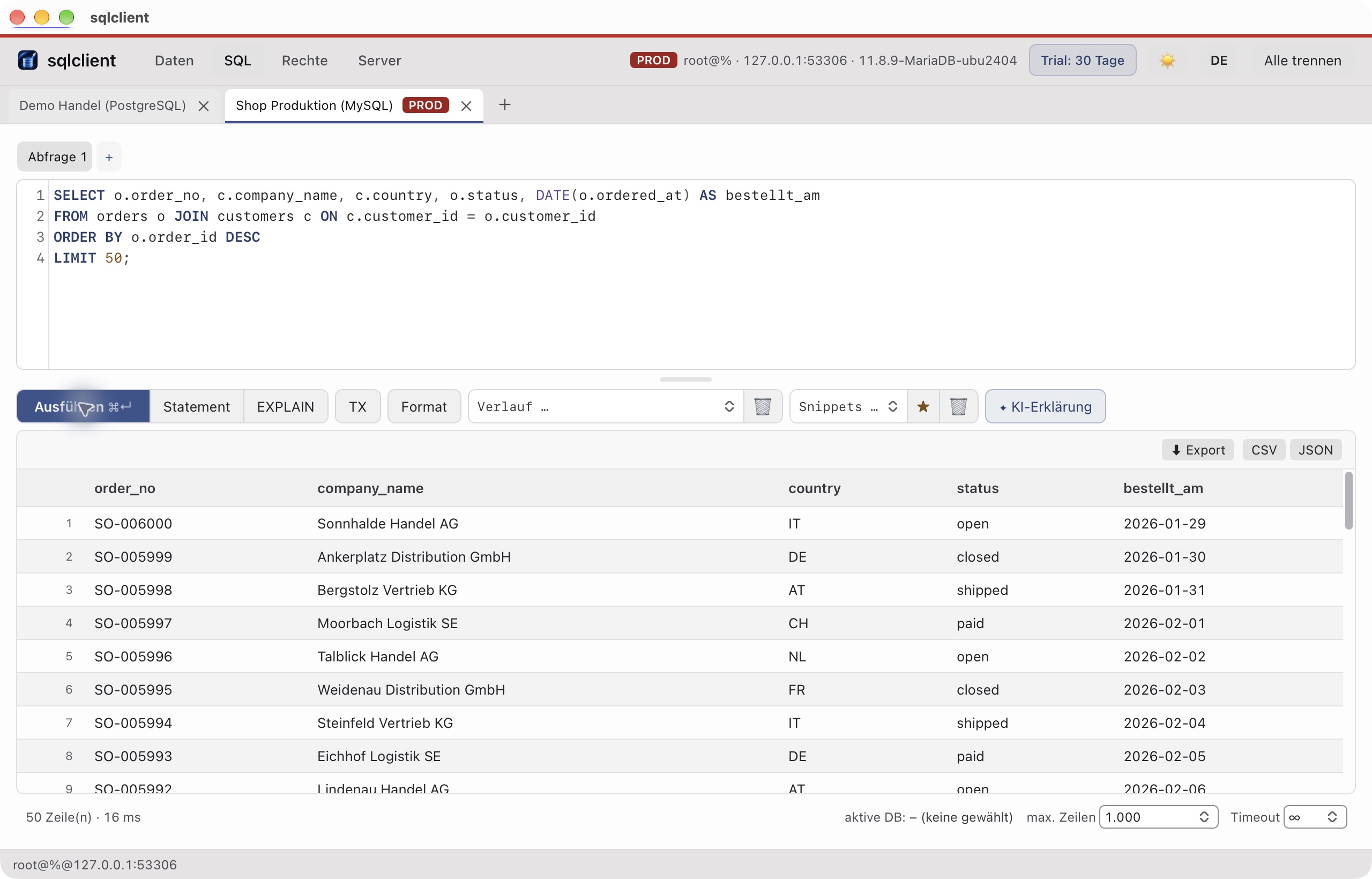Open the Rechte menu
1372x879 pixels.
(x=305, y=61)
